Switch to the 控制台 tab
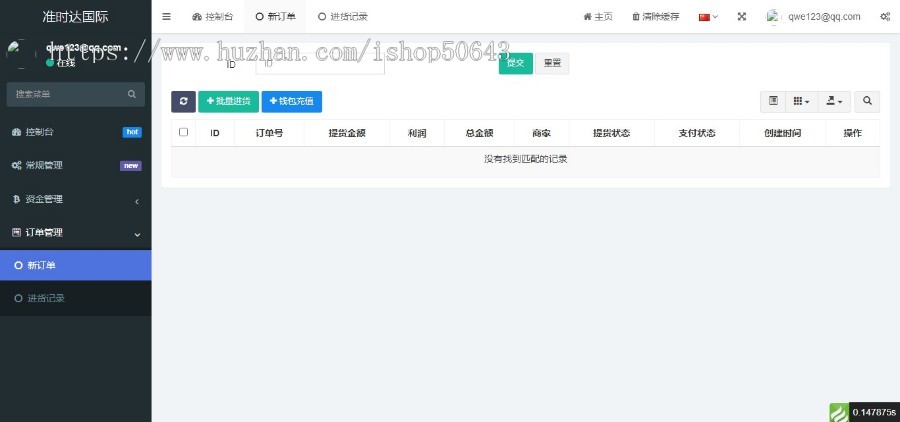This screenshot has height=422, width=900. click(x=213, y=17)
